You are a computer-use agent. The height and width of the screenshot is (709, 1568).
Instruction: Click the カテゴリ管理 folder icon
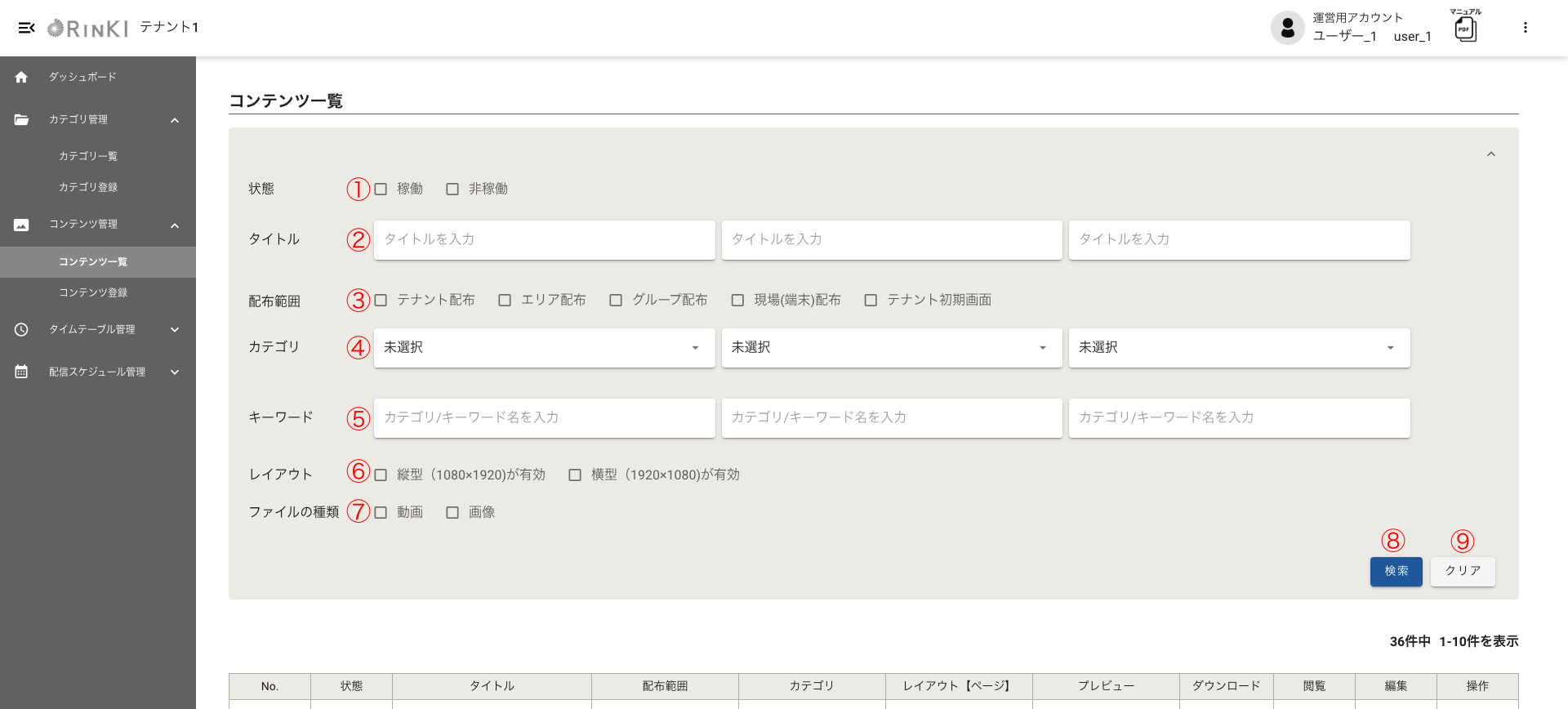(21, 119)
